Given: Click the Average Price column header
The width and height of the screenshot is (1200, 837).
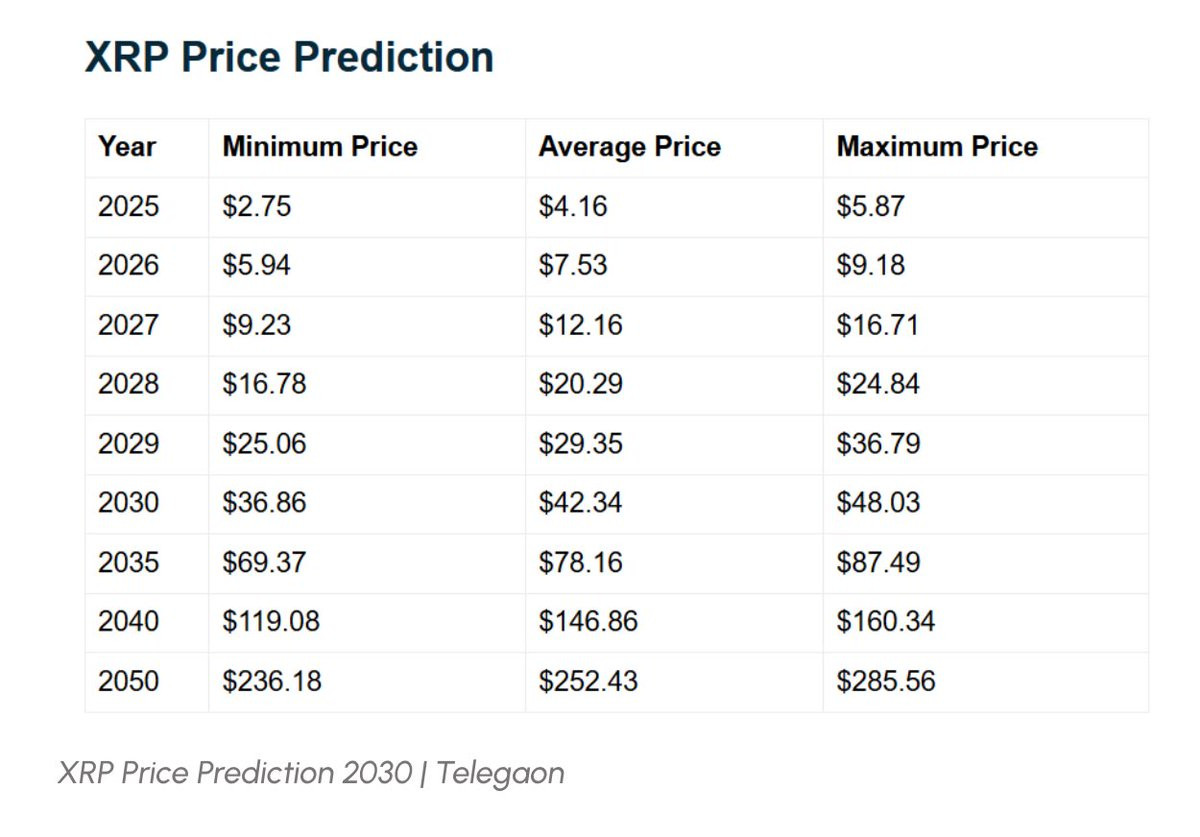Looking at the screenshot, I should click(x=629, y=147).
